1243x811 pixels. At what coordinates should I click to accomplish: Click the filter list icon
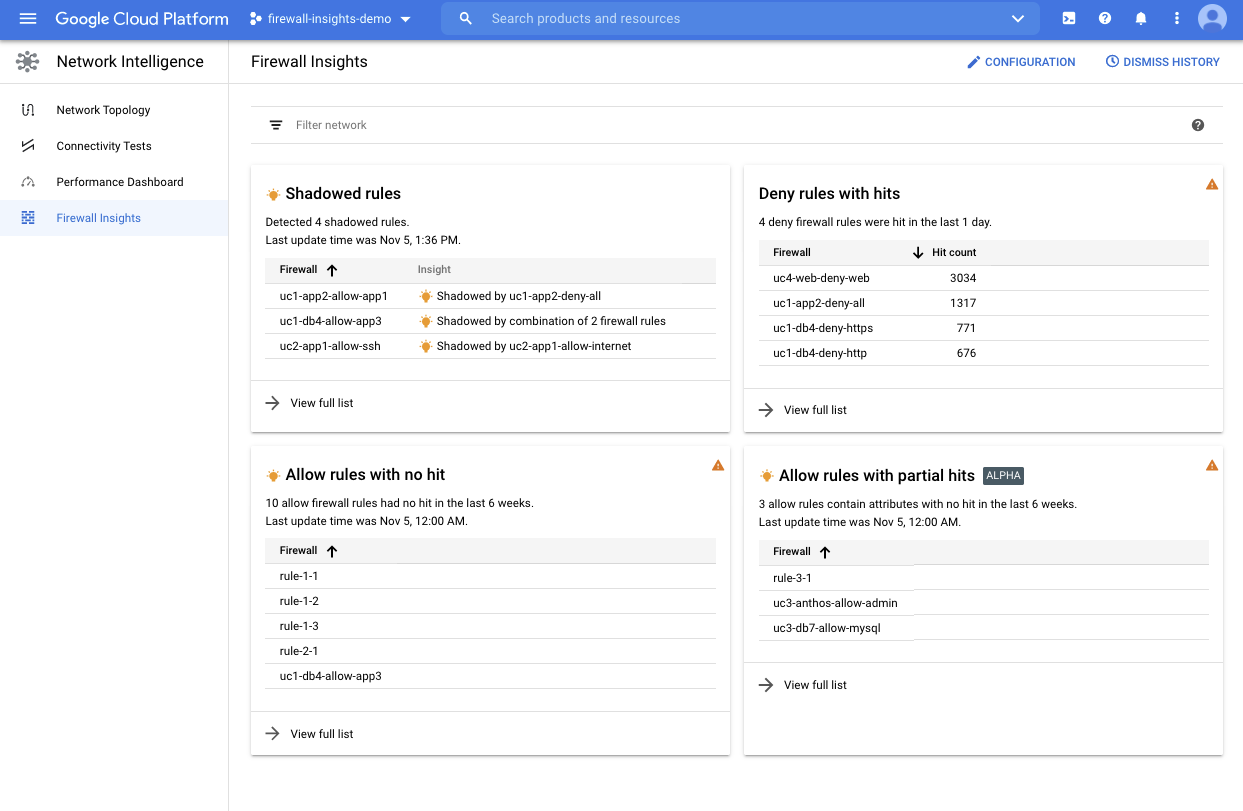(276, 125)
